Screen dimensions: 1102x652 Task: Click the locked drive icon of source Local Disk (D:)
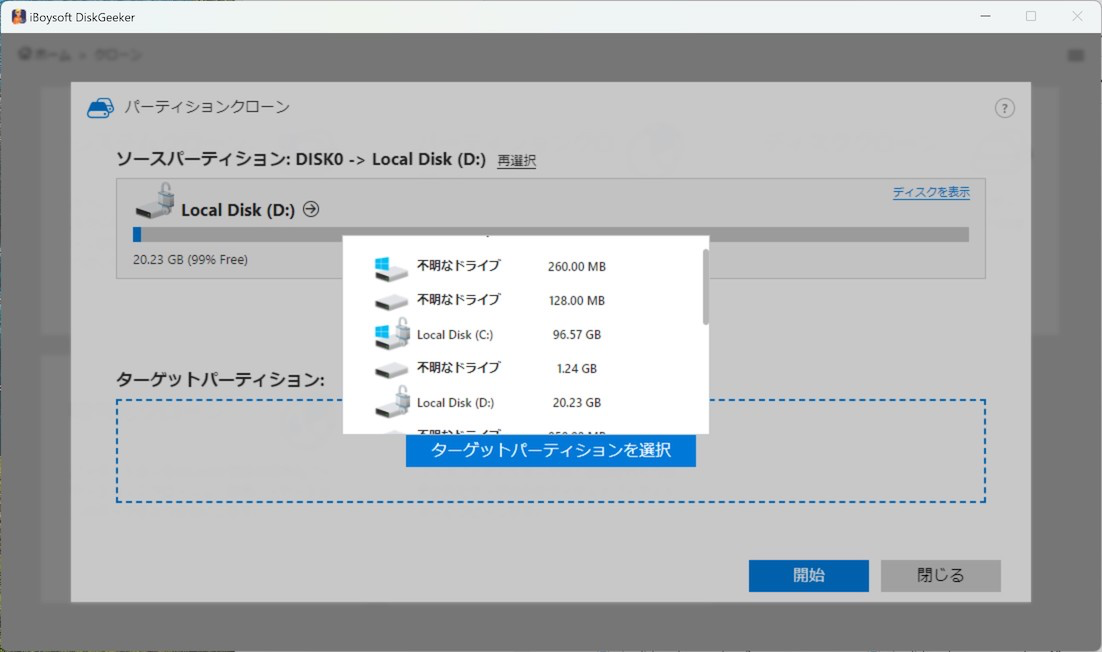coord(155,200)
